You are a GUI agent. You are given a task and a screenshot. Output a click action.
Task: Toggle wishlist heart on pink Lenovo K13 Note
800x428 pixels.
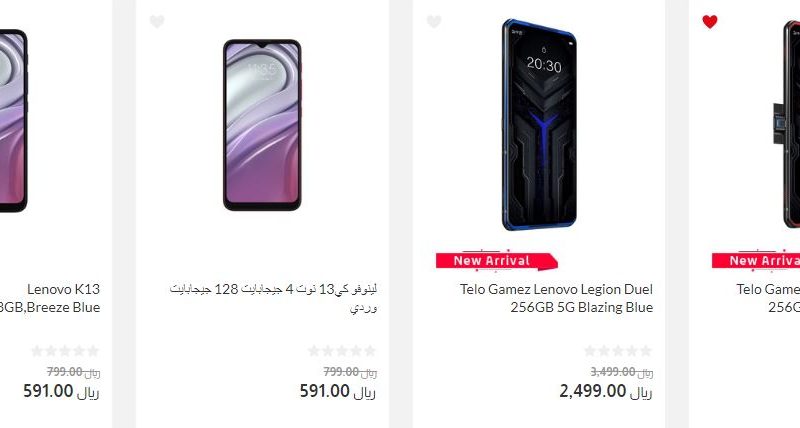[x=157, y=21]
